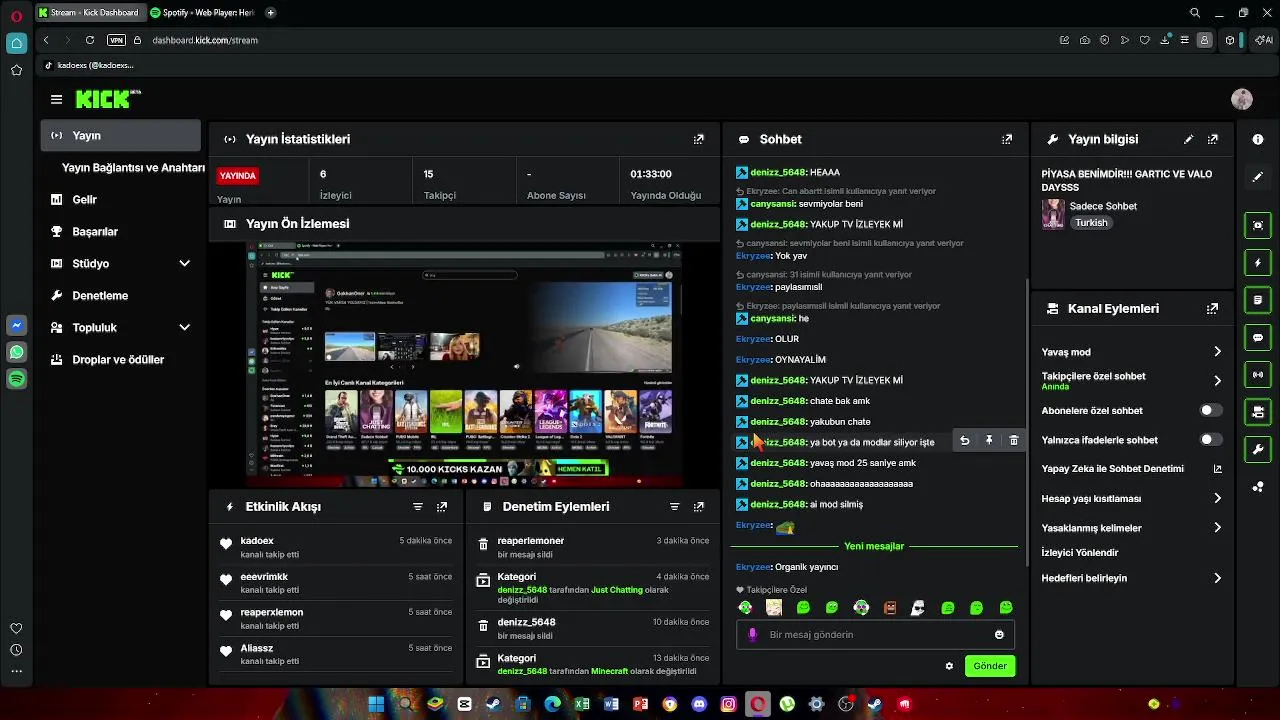This screenshot has width=1280, height=720.
Task: Open Spotify from the Opera sidebar
Action: pos(16,379)
